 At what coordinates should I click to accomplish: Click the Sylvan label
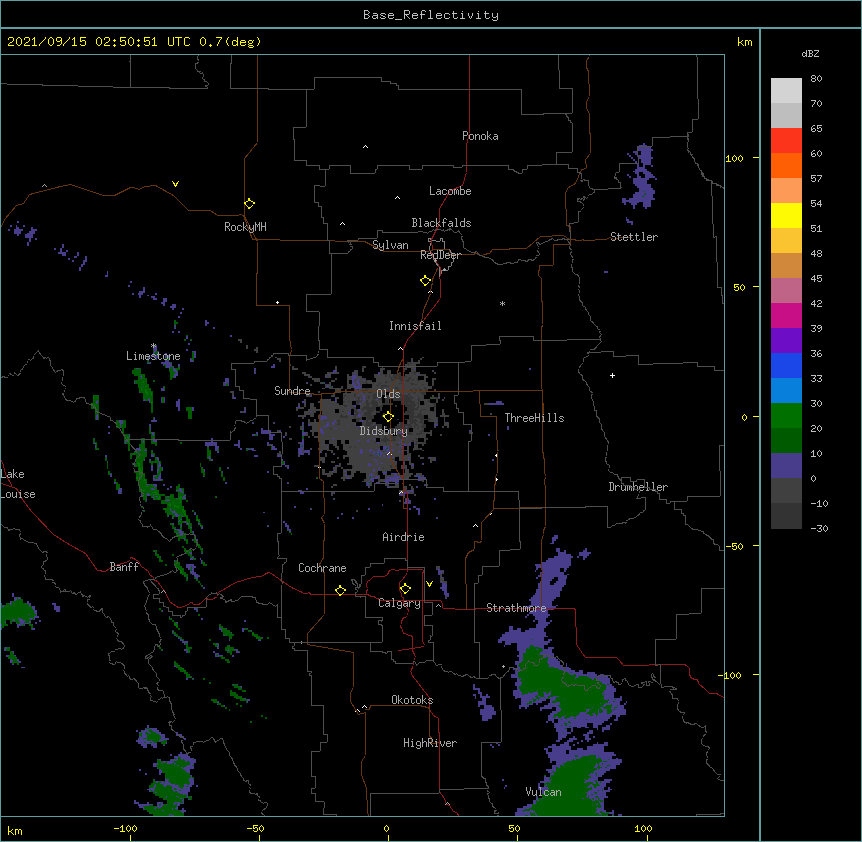tap(390, 245)
